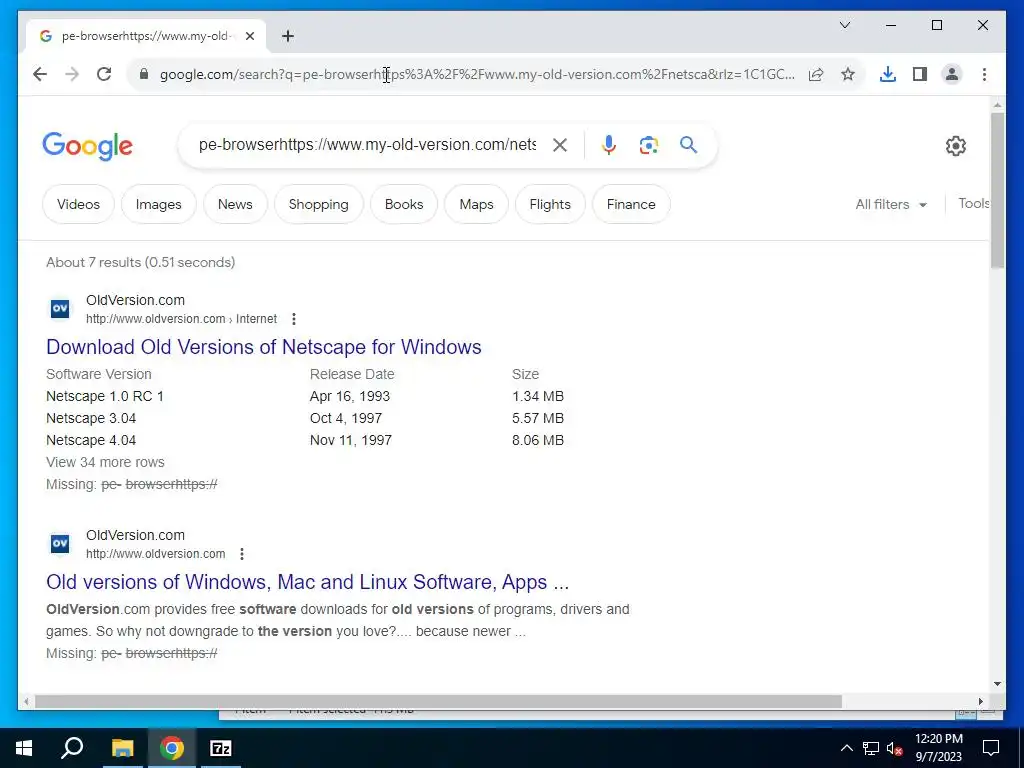Open the tab search chevron

point(844,25)
